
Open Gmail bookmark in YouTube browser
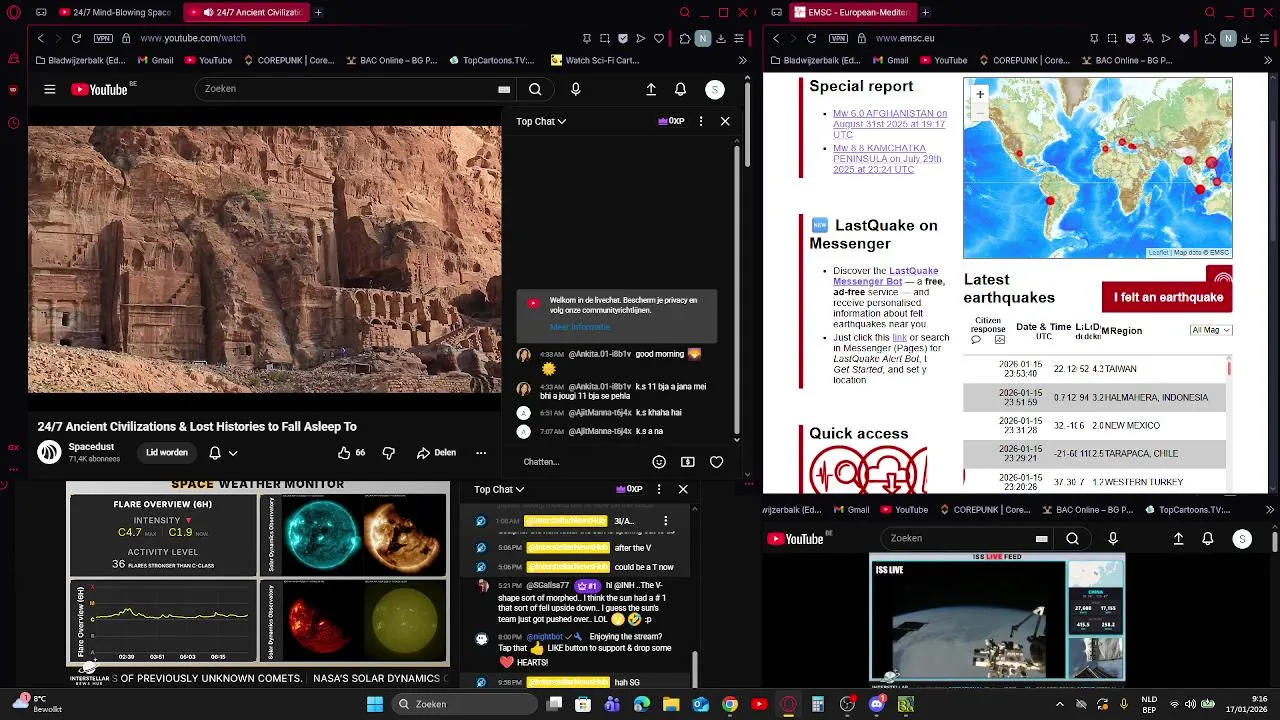tap(155, 60)
